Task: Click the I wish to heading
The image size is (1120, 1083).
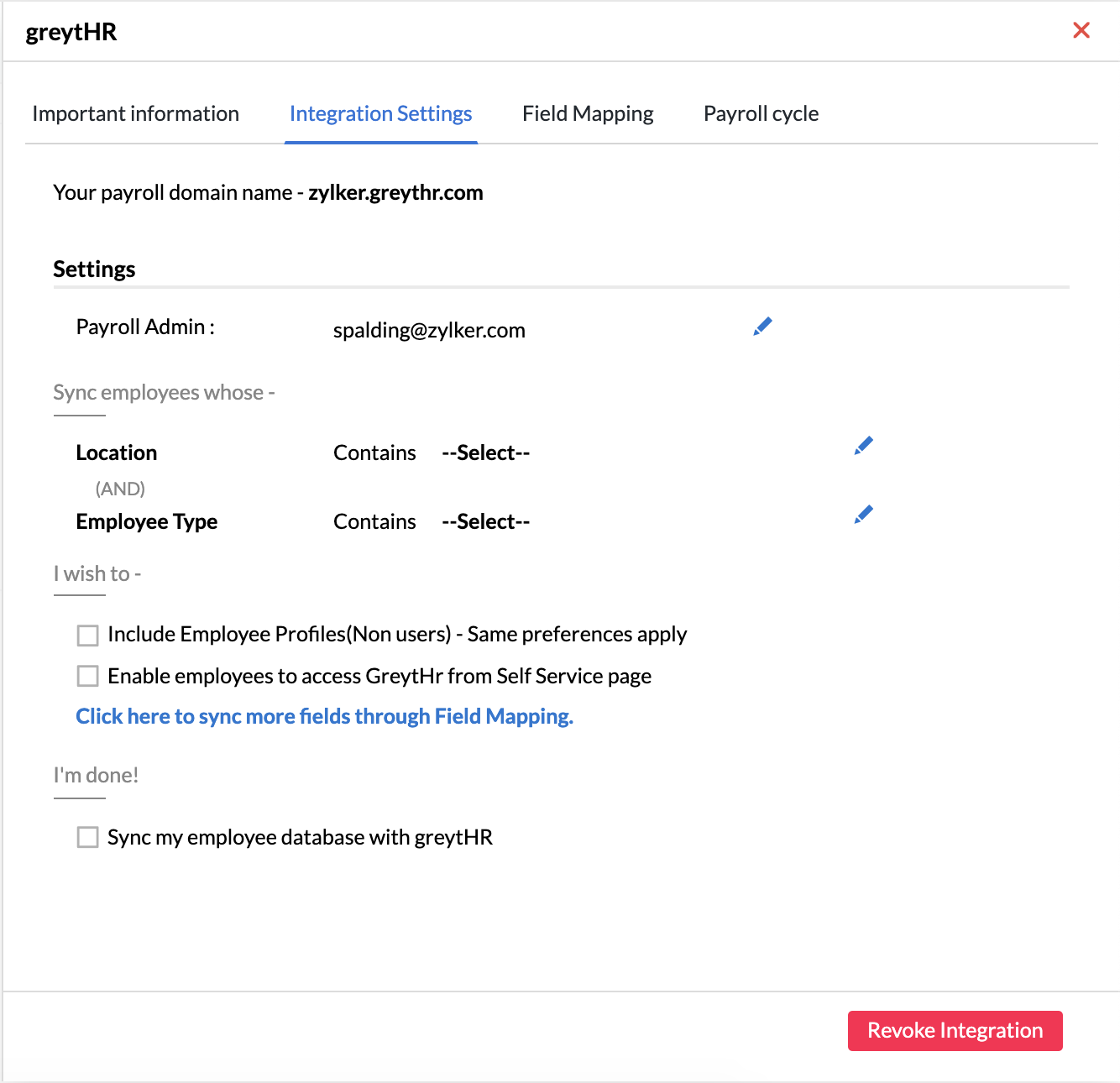Action: pyautogui.click(x=97, y=574)
